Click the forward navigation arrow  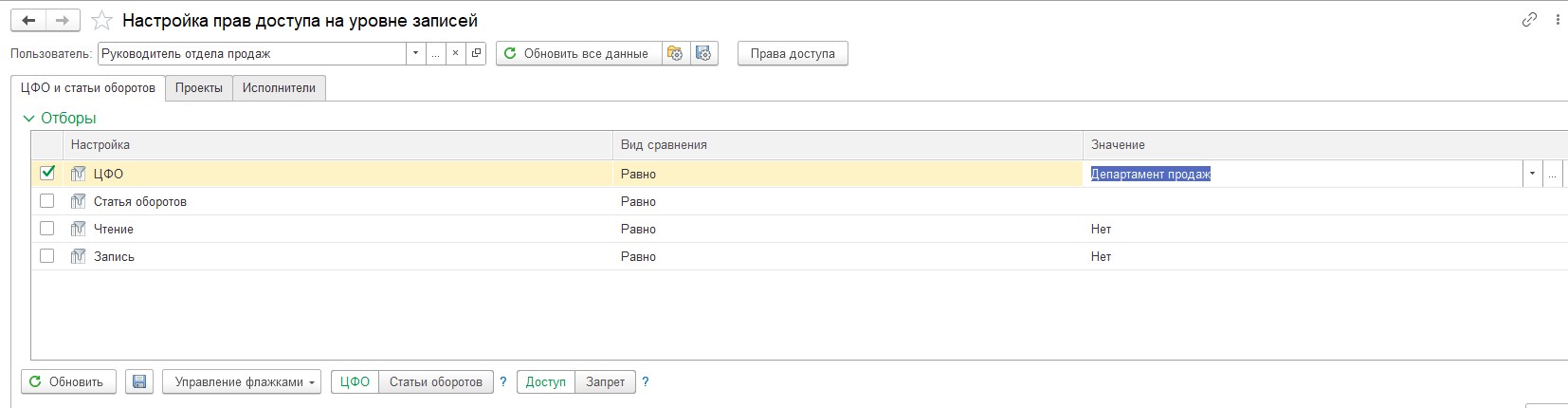(63, 20)
